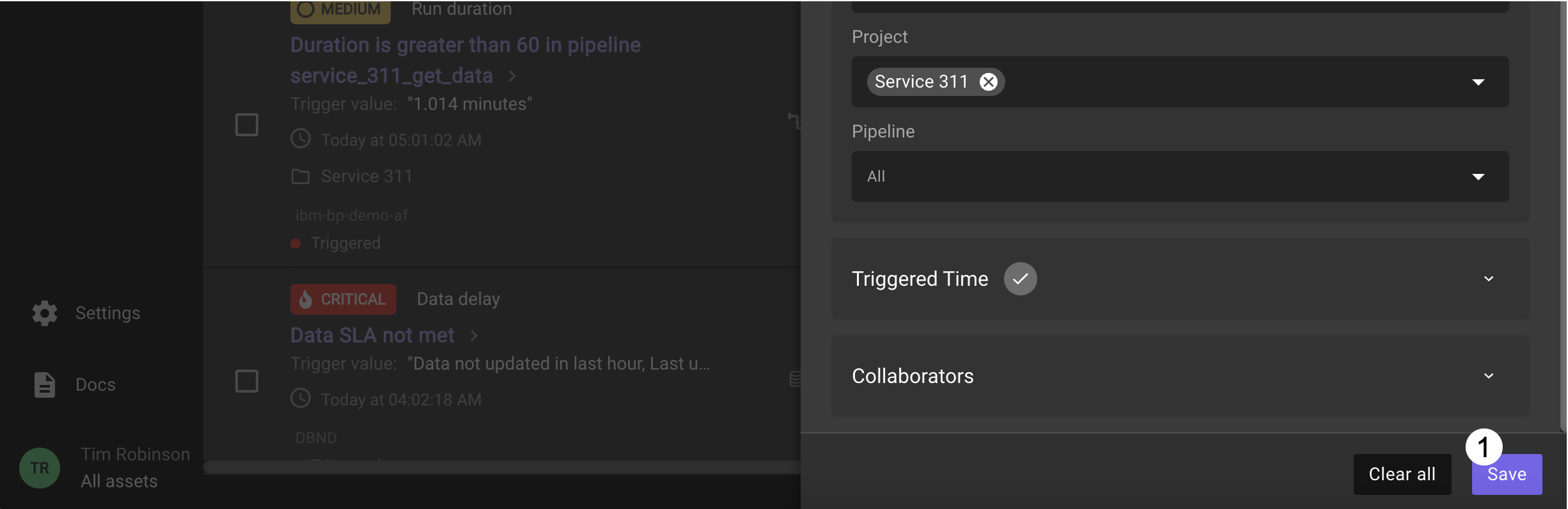1568x509 pixels.
Task: Click the clock icon beside 04:02:18 AM
Action: (301, 398)
